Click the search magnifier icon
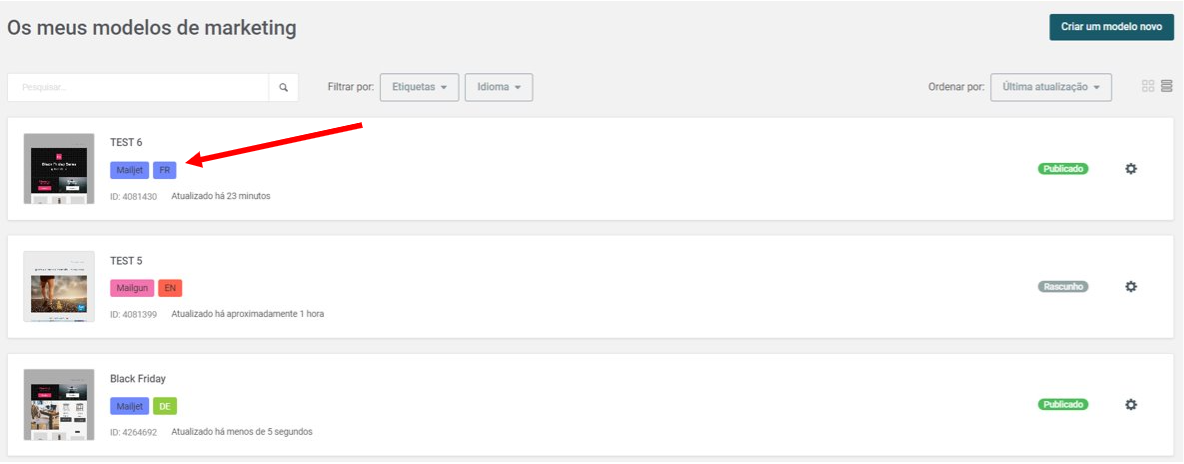 pos(283,88)
